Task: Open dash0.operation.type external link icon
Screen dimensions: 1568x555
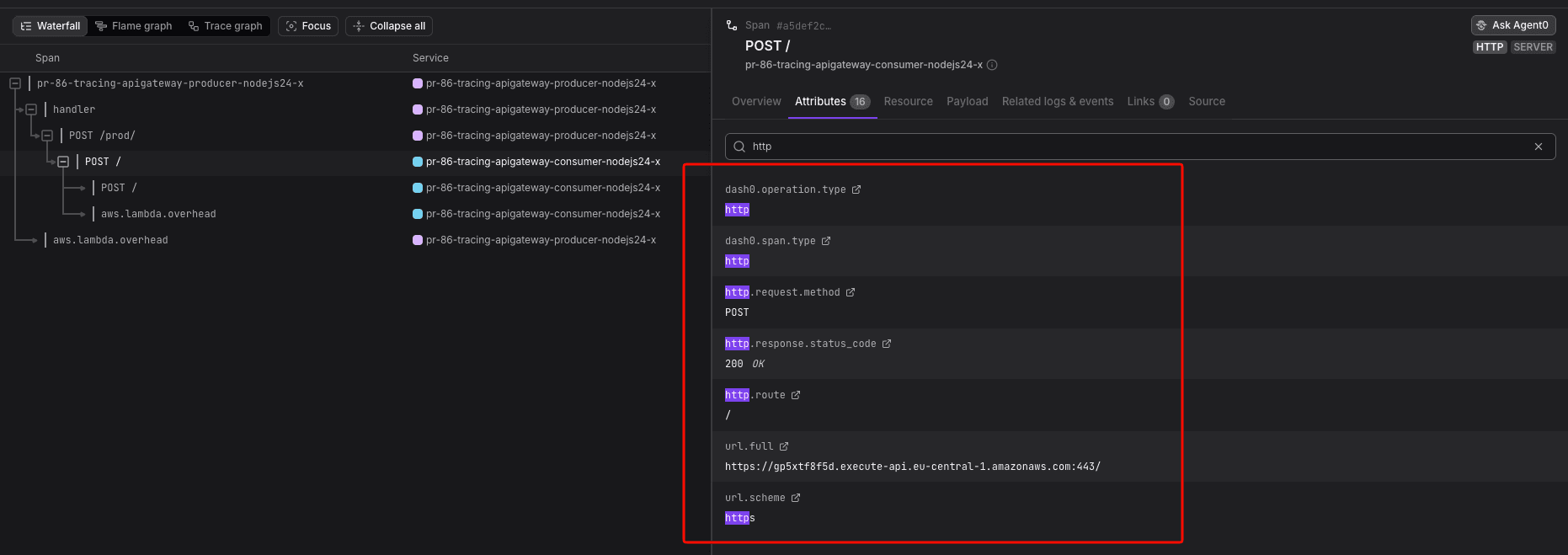Action: [x=856, y=189]
